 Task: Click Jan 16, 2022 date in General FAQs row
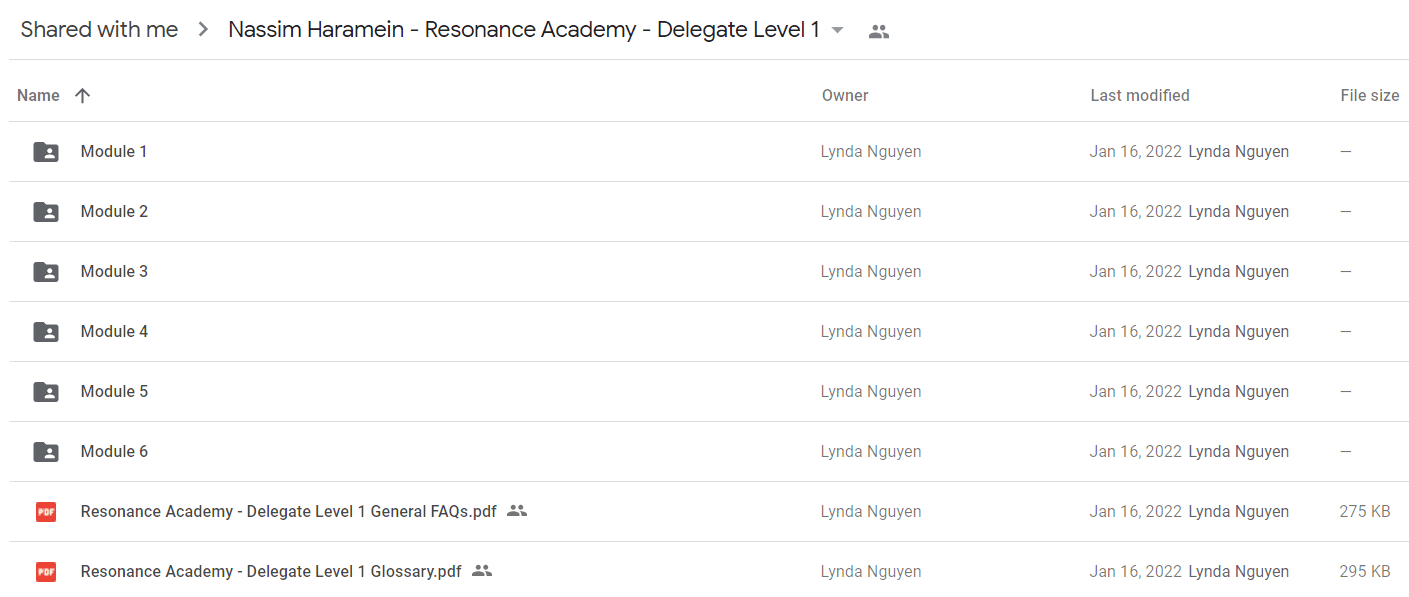point(1136,512)
